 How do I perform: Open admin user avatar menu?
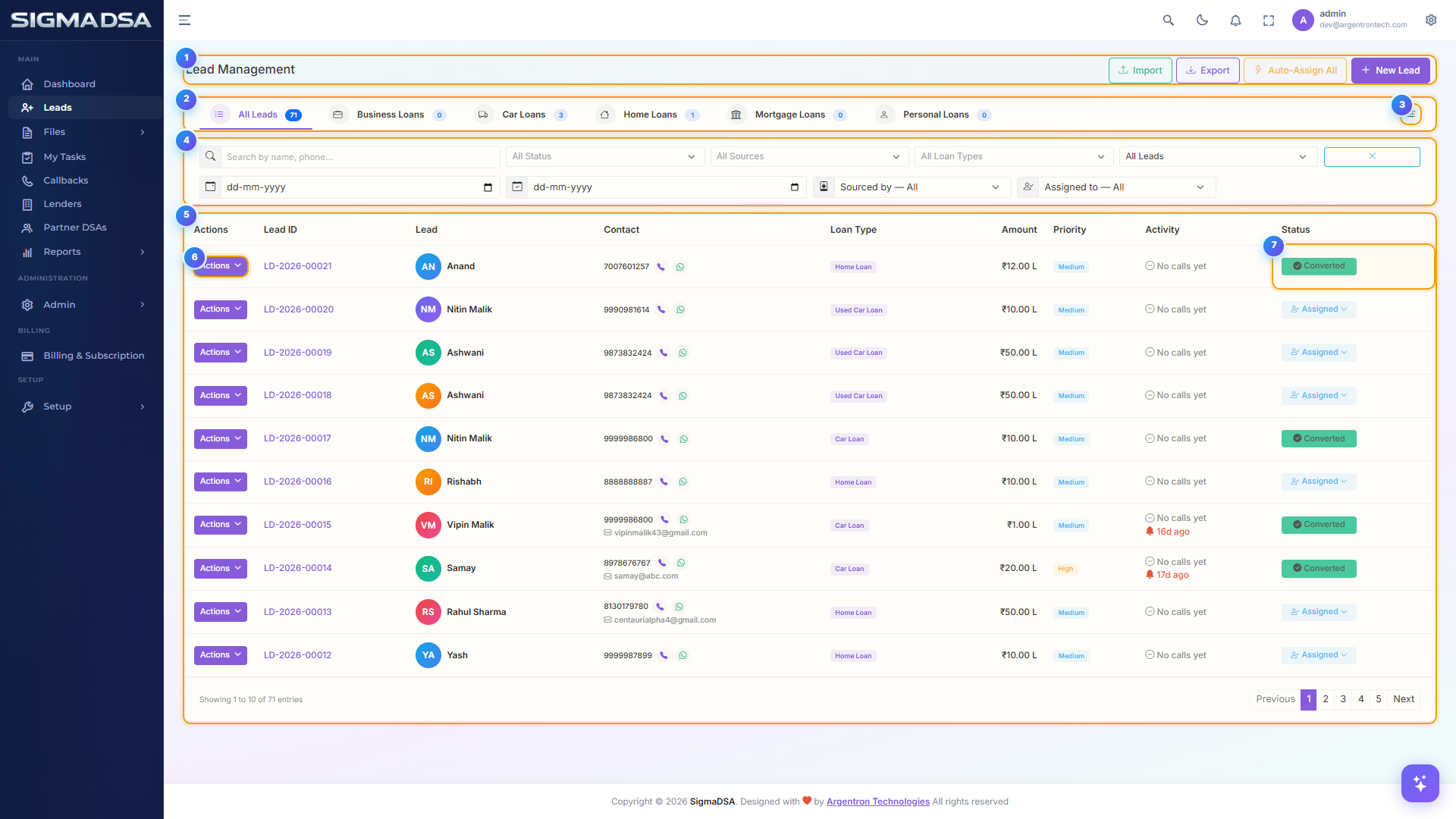[1303, 20]
